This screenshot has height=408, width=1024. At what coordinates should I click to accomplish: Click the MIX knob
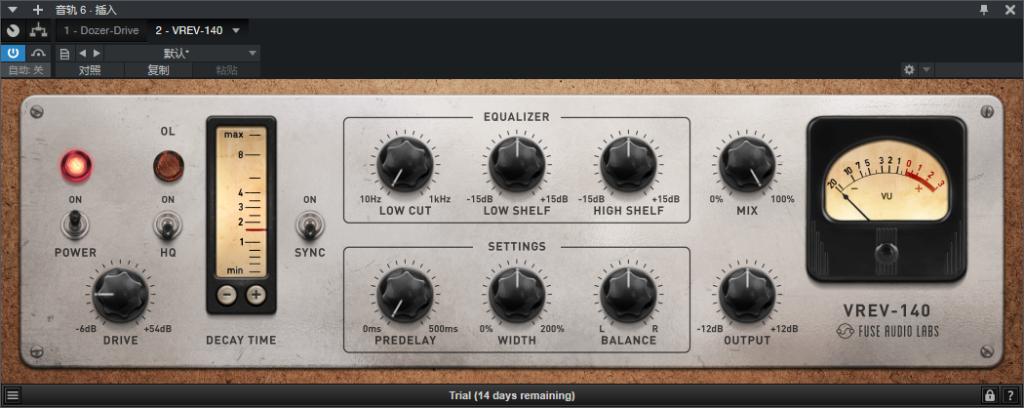pos(747,164)
